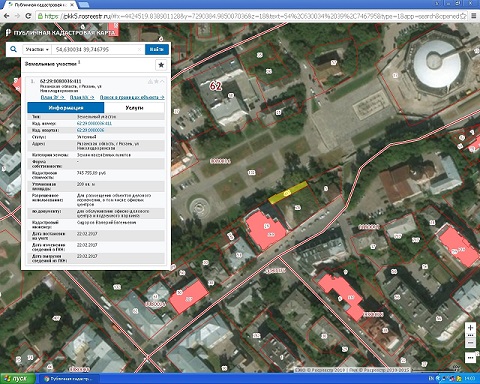Reload the page

coord(28,16)
